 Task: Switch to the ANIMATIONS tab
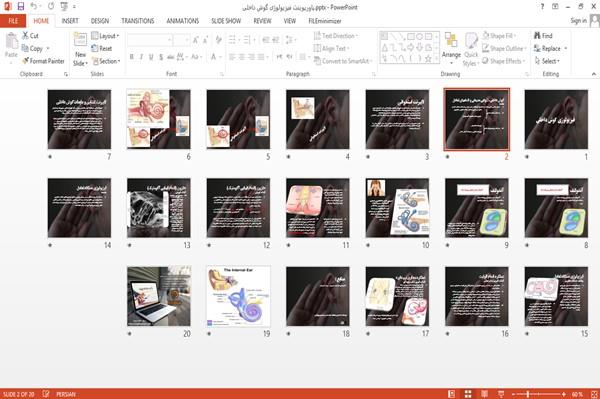click(183, 21)
